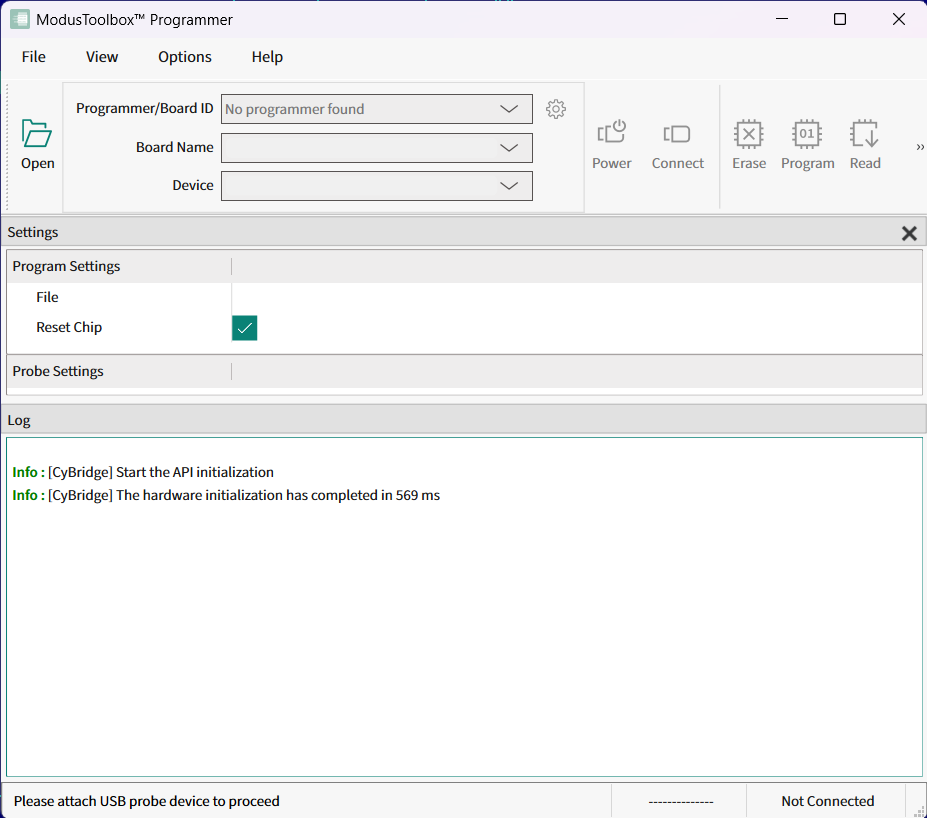The width and height of the screenshot is (927, 818).
Task: Close the Settings panel
Action: (x=909, y=233)
